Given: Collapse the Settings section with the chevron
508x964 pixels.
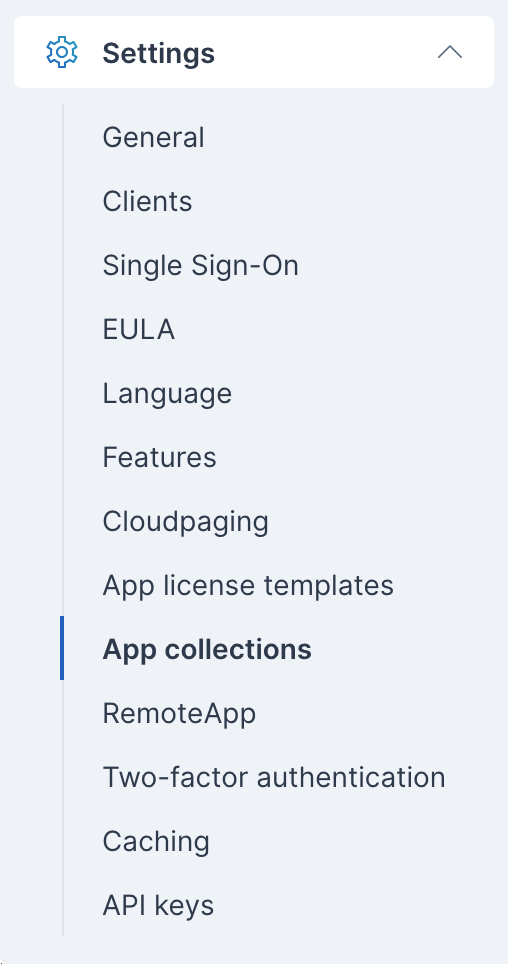Looking at the screenshot, I should [x=450, y=52].
